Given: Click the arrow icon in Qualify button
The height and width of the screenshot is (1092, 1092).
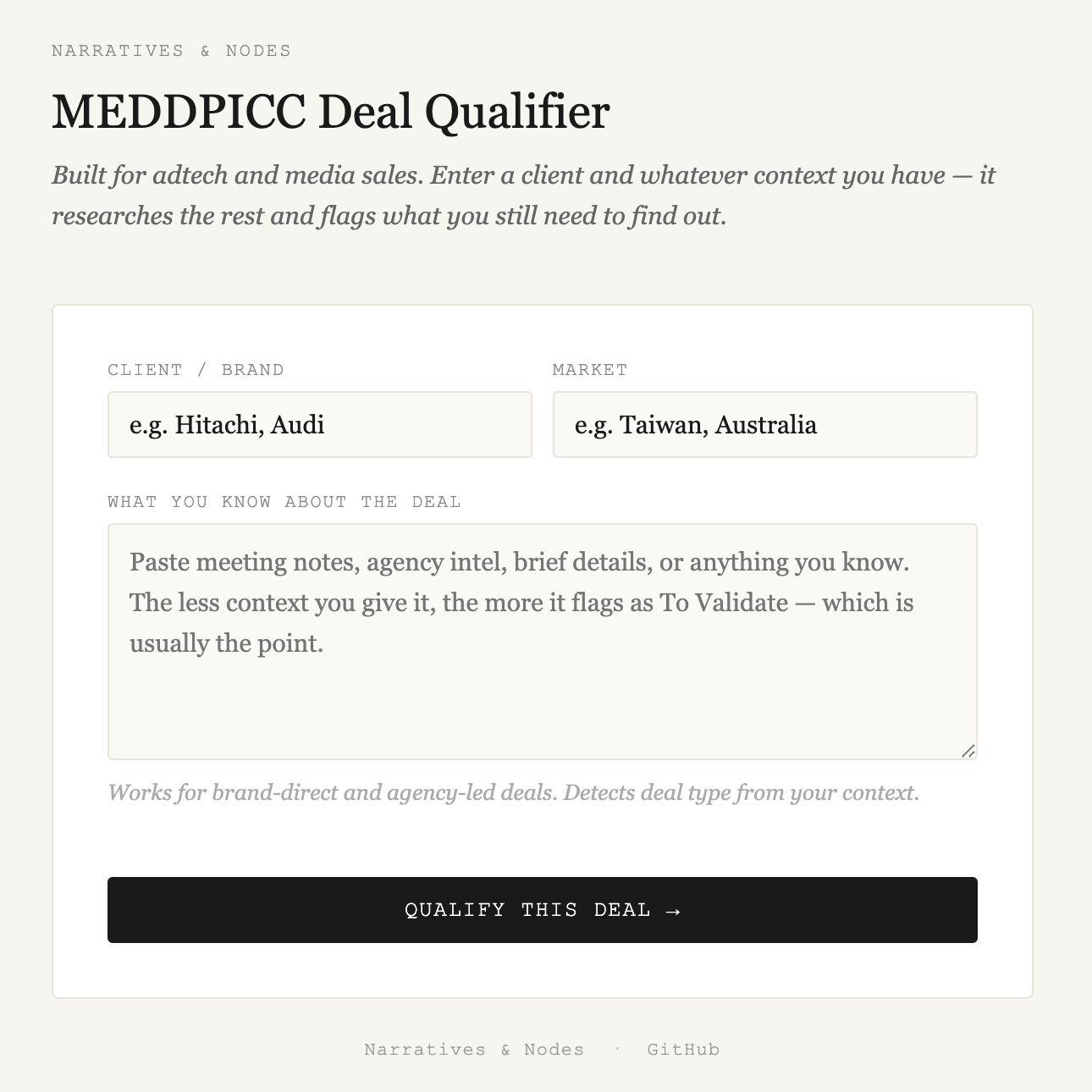Looking at the screenshot, I should coord(673,911).
